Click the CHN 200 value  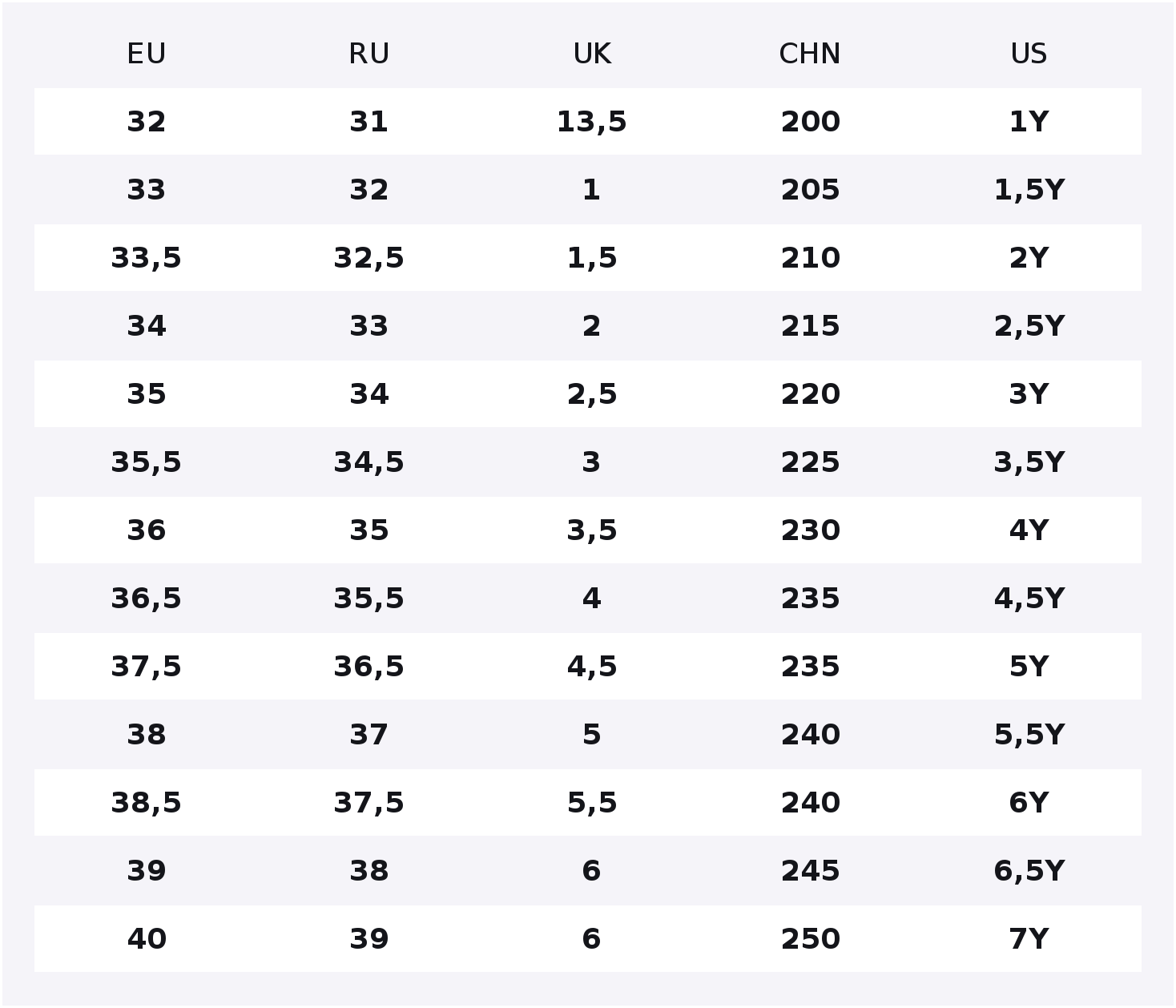click(810, 122)
